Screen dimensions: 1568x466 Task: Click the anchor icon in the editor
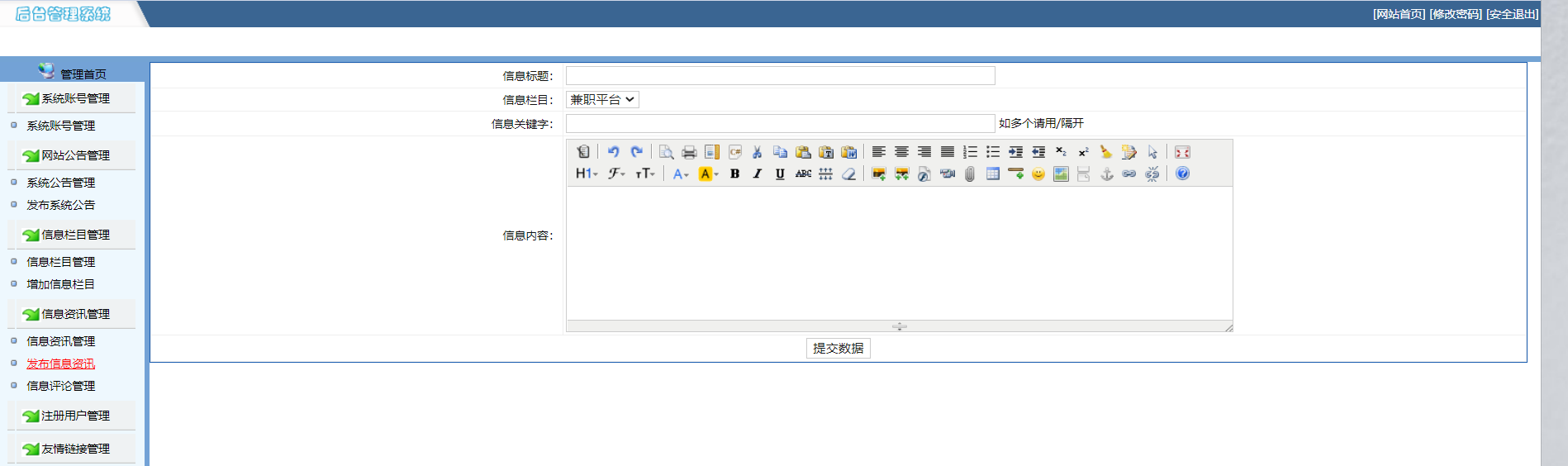click(x=1107, y=174)
